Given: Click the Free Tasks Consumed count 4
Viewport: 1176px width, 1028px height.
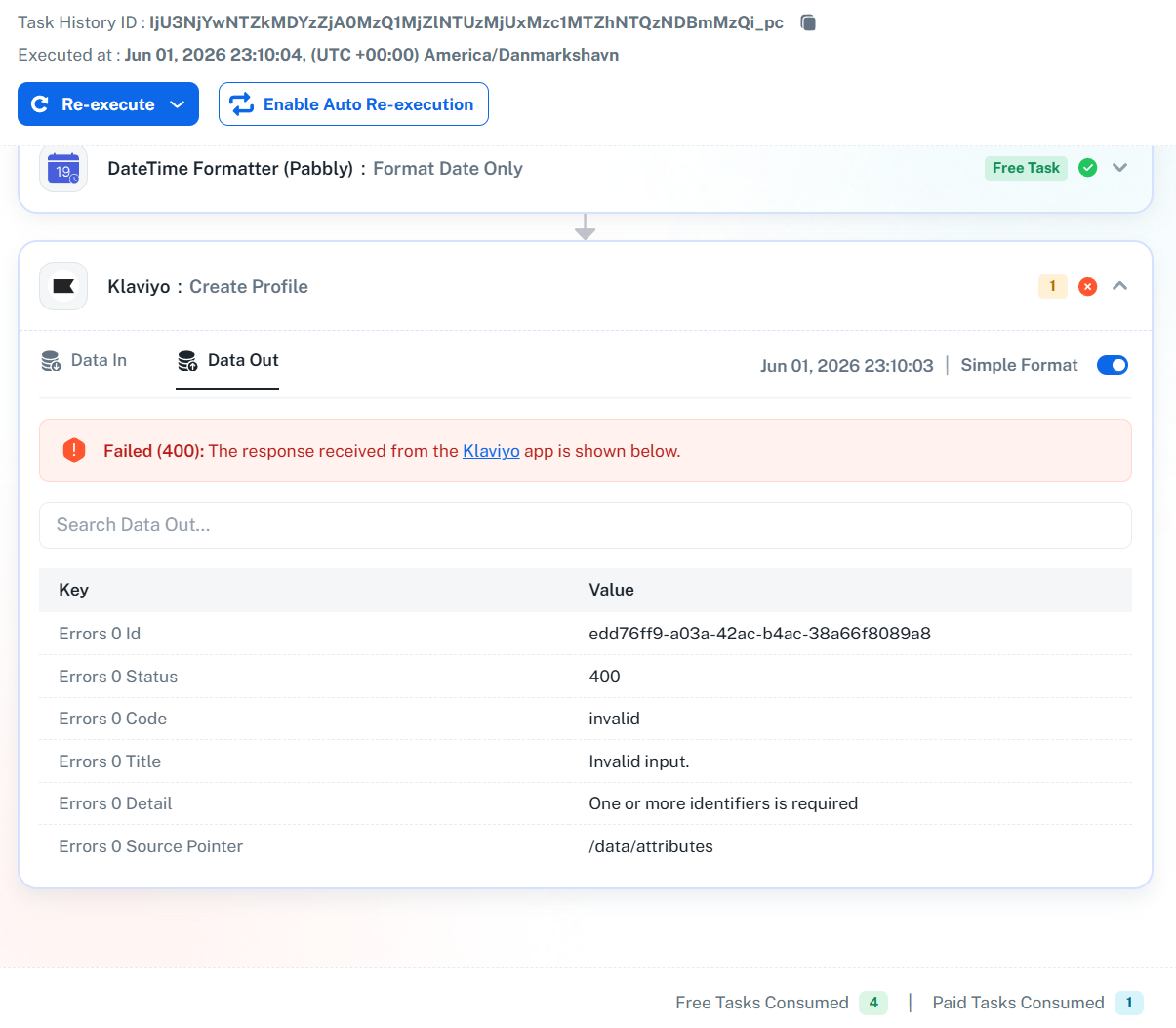Looking at the screenshot, I should (873, 1003).
